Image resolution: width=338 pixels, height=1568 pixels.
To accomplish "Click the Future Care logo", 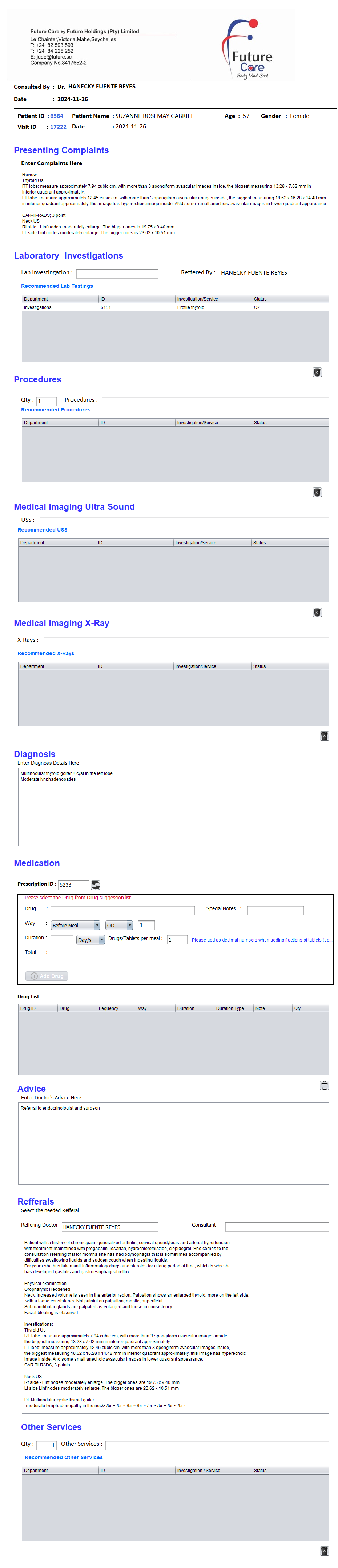I will pos(250,49).
